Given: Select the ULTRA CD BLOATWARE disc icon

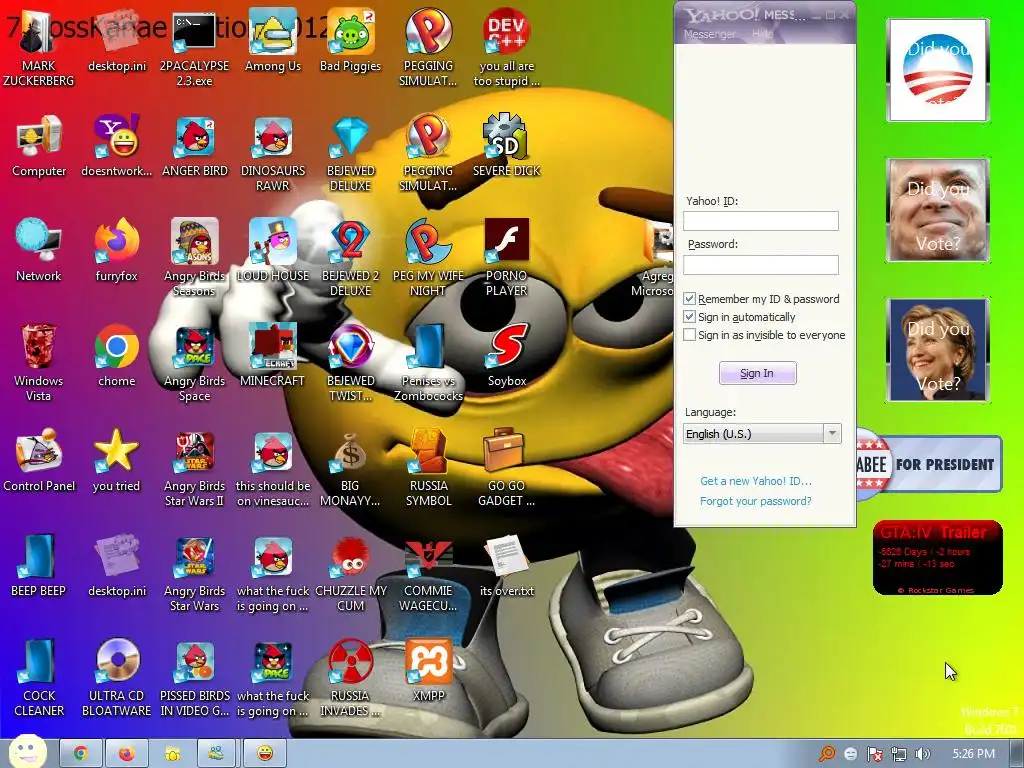Looking at the screenshot, I should [116, 678].
